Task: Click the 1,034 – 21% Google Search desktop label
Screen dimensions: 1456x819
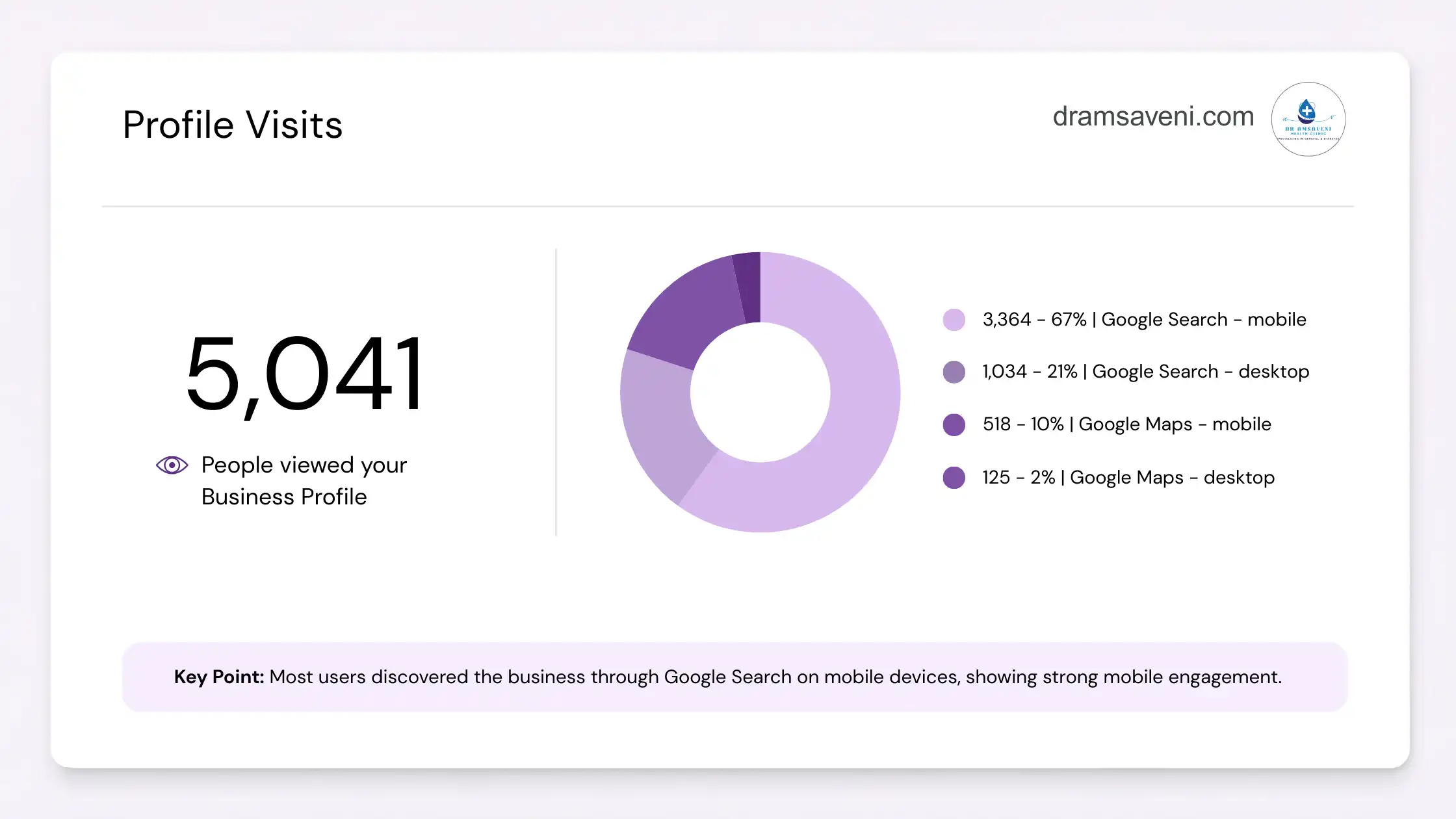Action: pos(1145,372)
